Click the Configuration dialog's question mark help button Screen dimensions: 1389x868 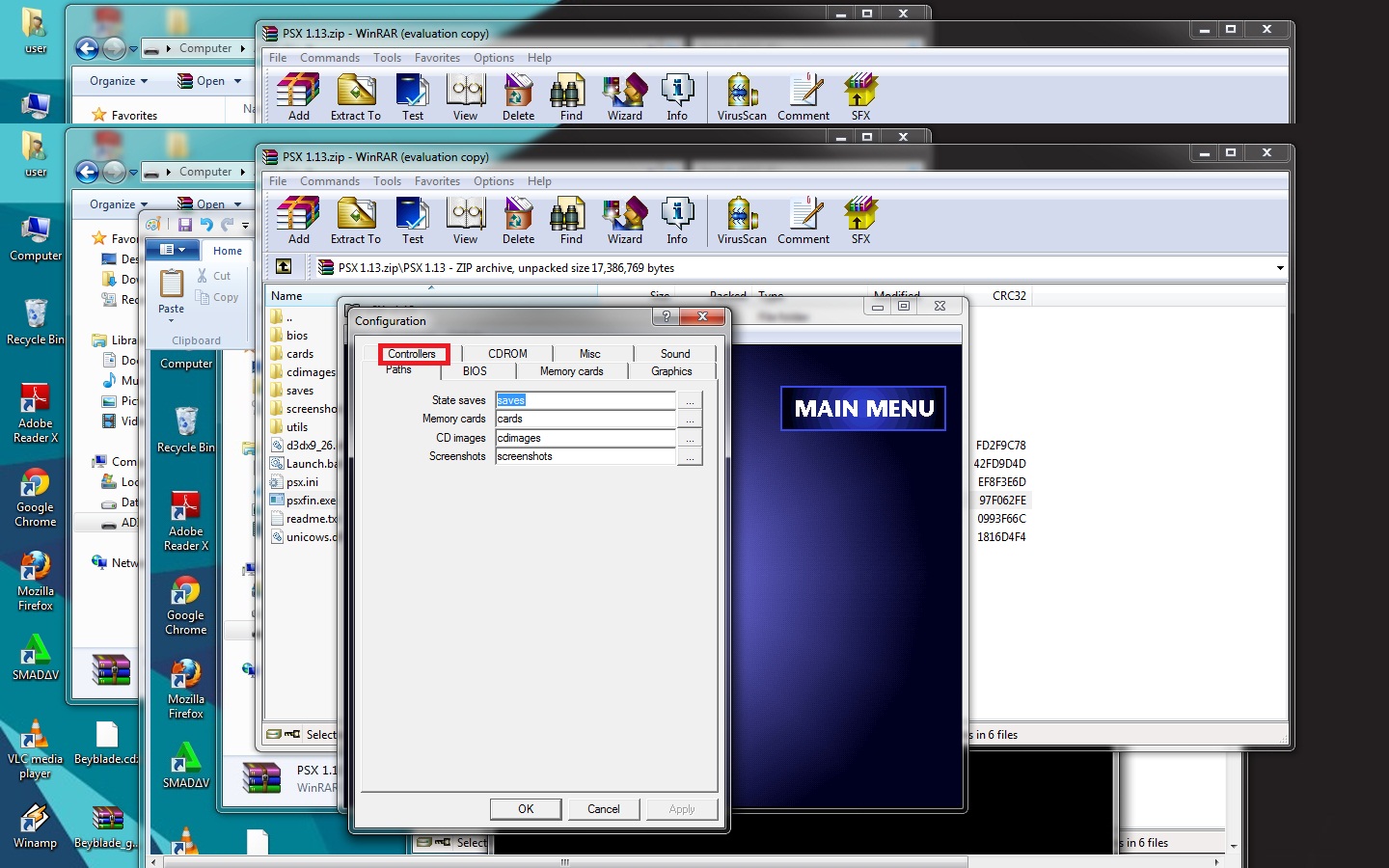click(666, 316)
